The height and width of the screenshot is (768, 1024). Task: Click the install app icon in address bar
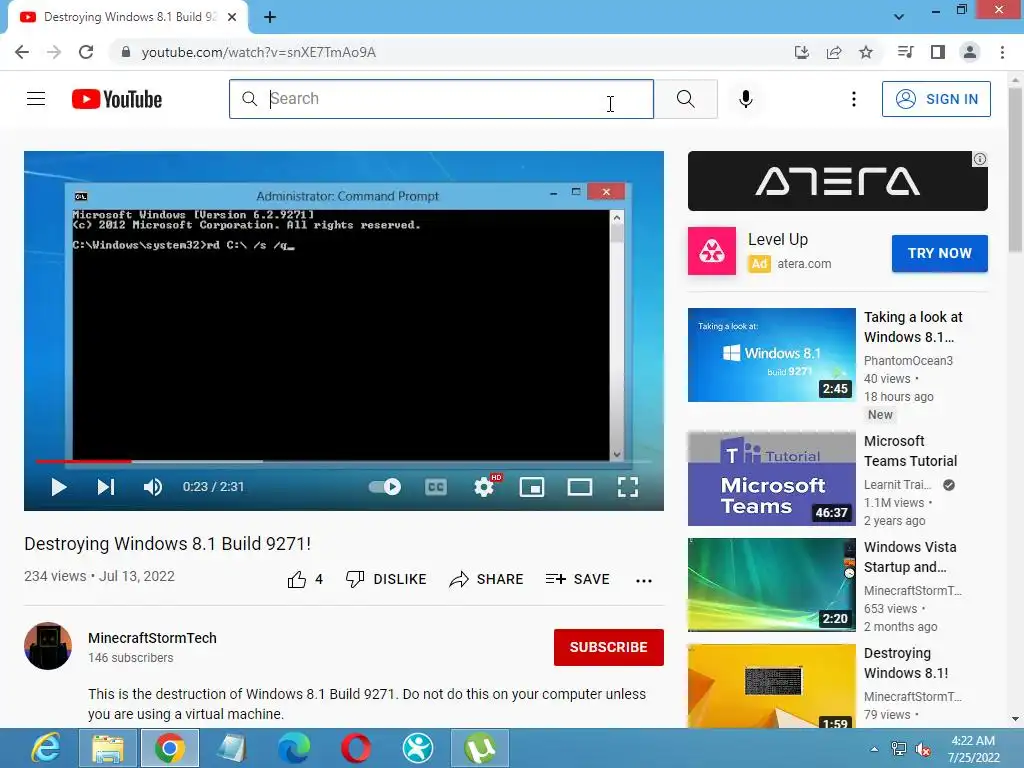pos(801,52)
